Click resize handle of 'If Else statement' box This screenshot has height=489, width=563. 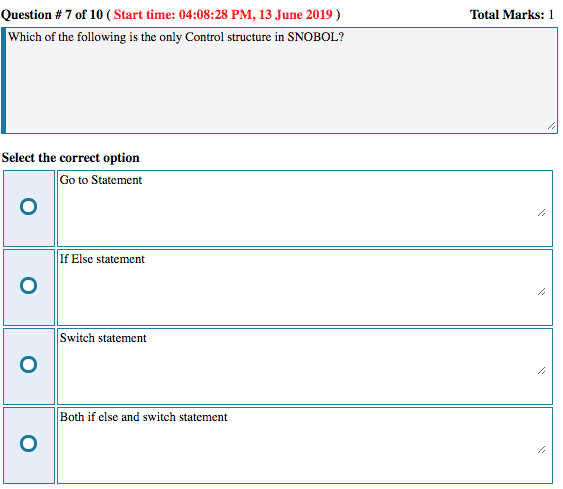point(542,292)
